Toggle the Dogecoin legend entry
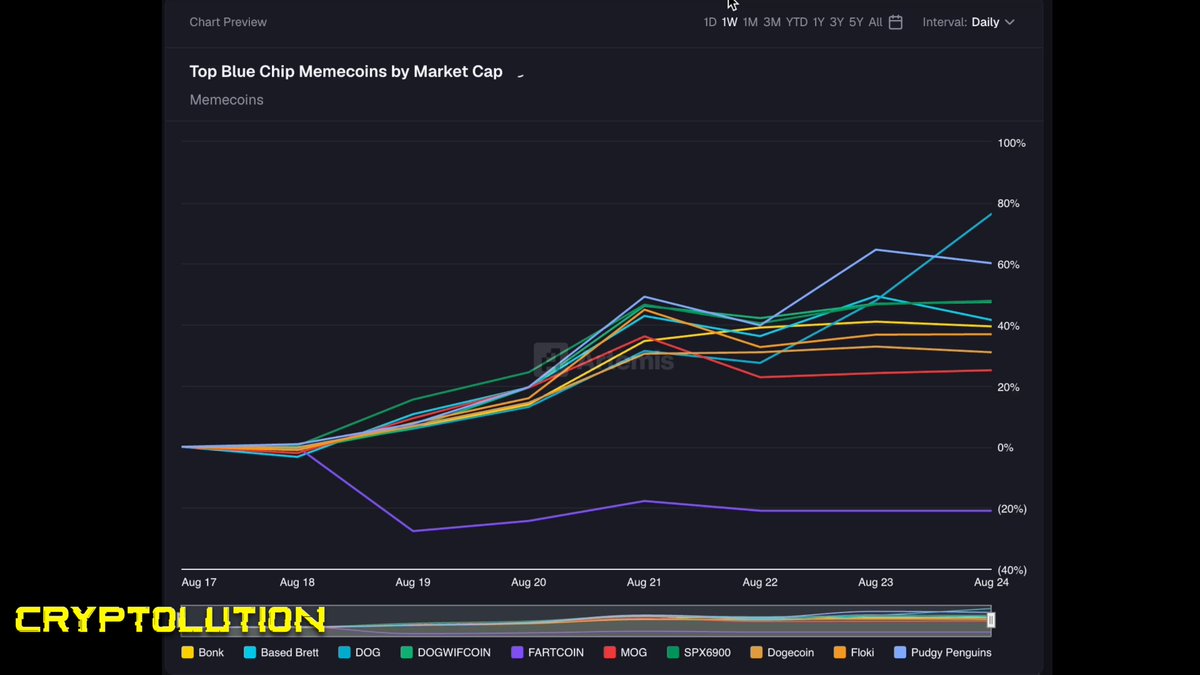This screenshot has width=1200, height=675. (x=781, y=653)
